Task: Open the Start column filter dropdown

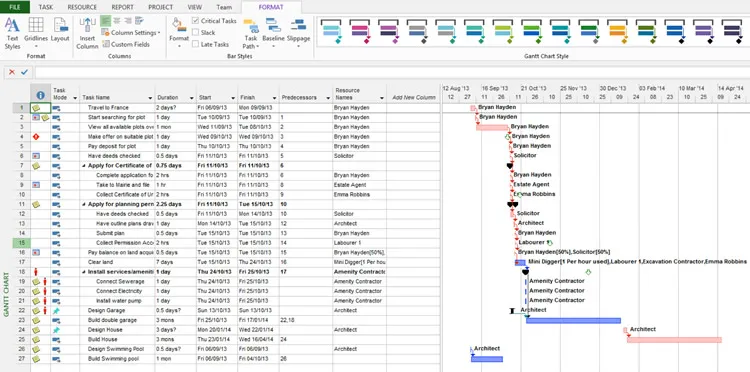Action: pos(233,98)
